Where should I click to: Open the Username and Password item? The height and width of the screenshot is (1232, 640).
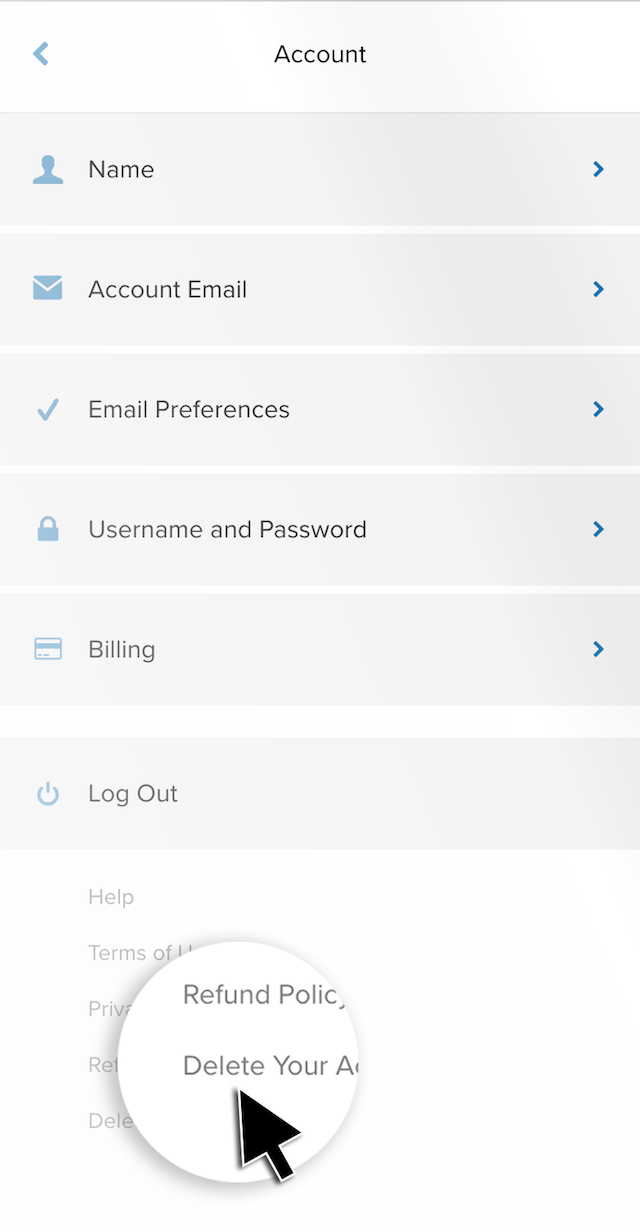(227, 530)
